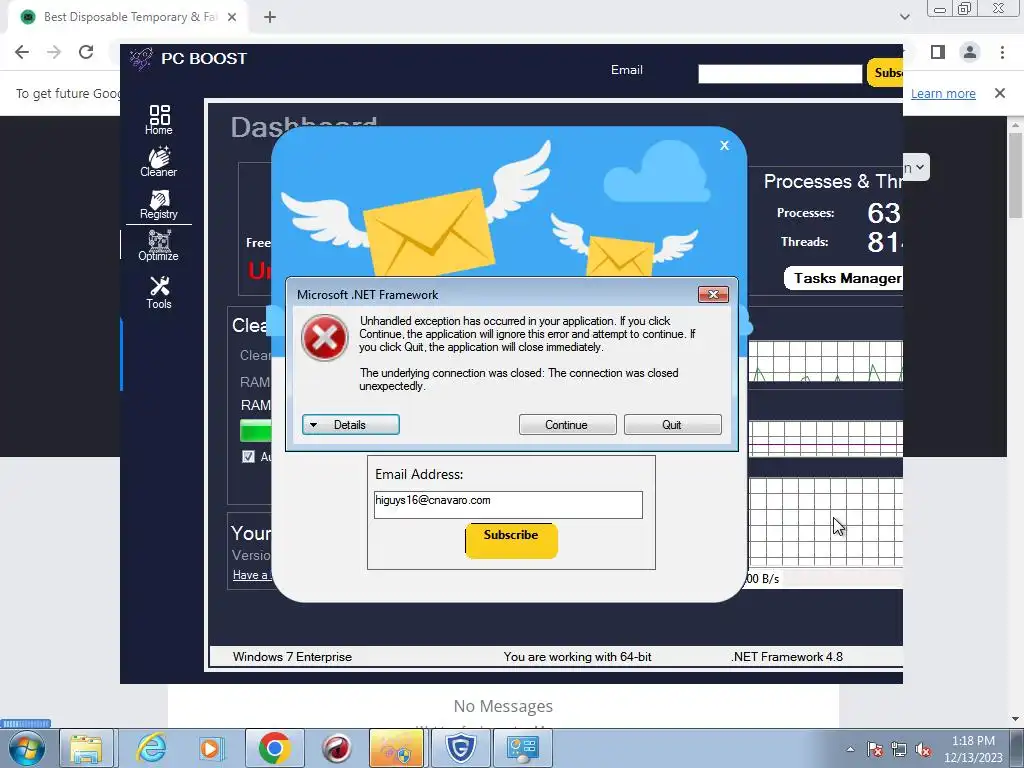Click the Learn more link in Chrome

point(943,93)
